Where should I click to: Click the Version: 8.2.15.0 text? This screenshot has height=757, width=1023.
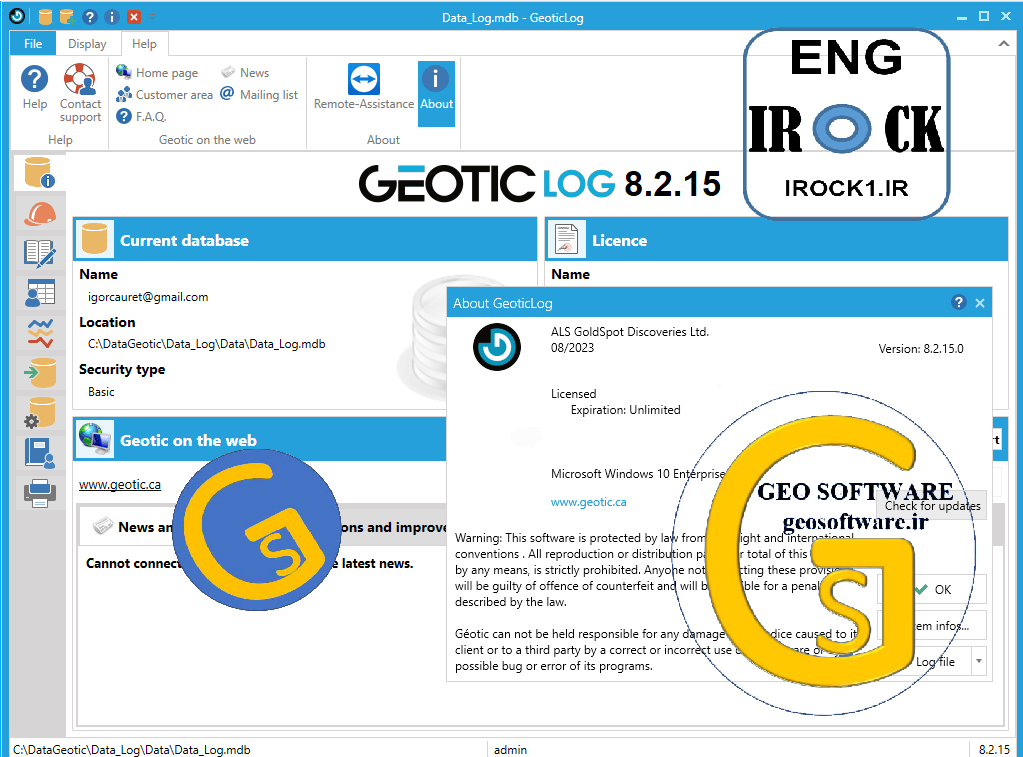921,348
